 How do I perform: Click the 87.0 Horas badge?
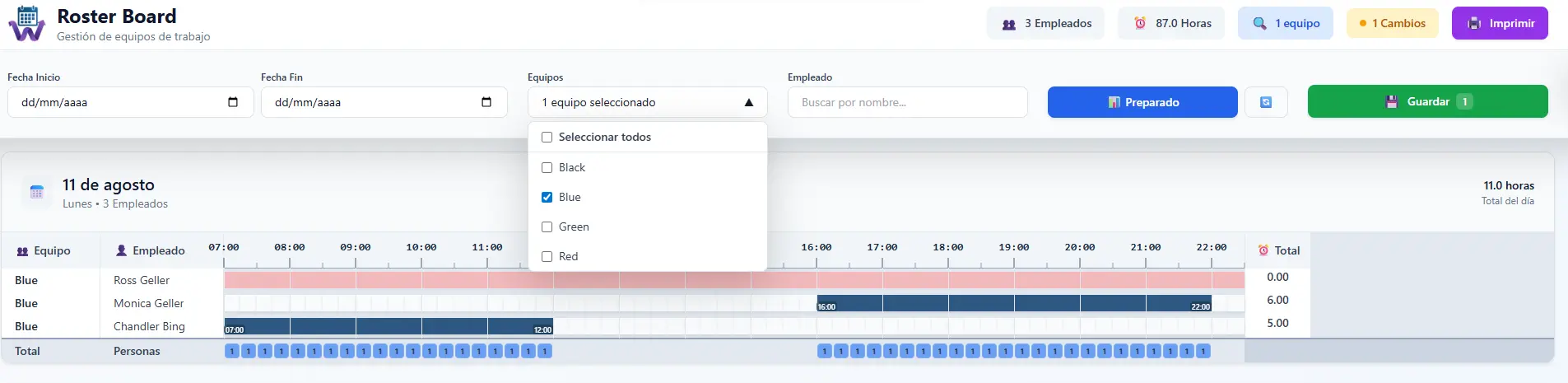1171,23
